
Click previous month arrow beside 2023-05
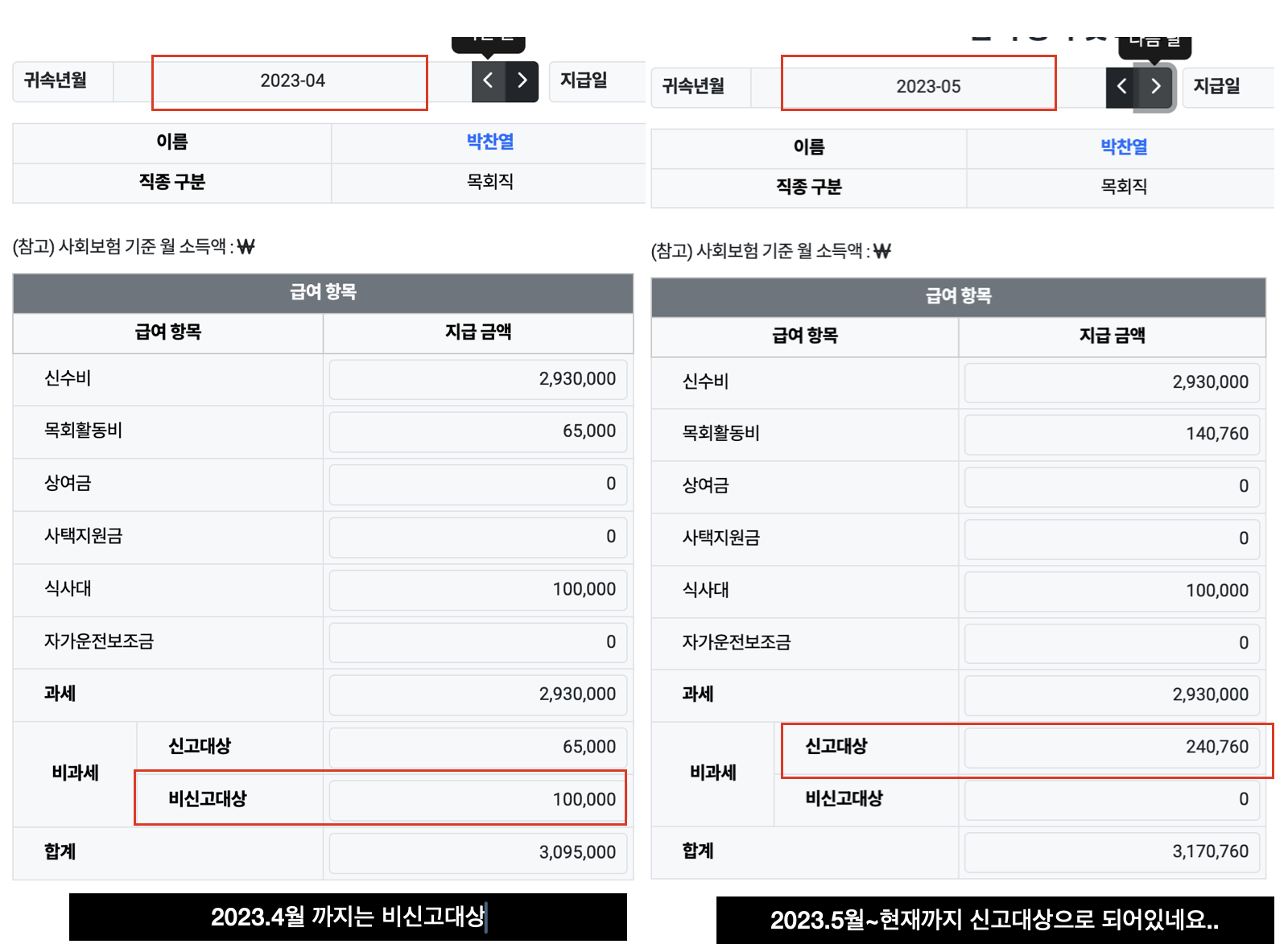(x=1122, y=86)
